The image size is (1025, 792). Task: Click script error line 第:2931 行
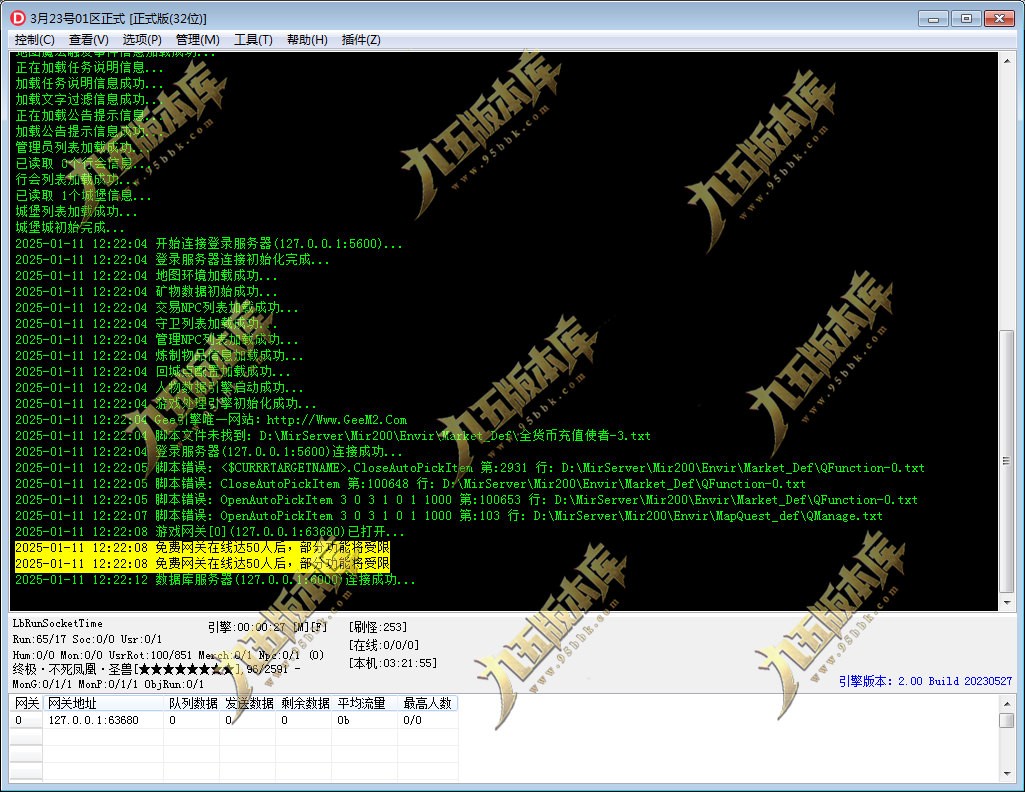469,468
